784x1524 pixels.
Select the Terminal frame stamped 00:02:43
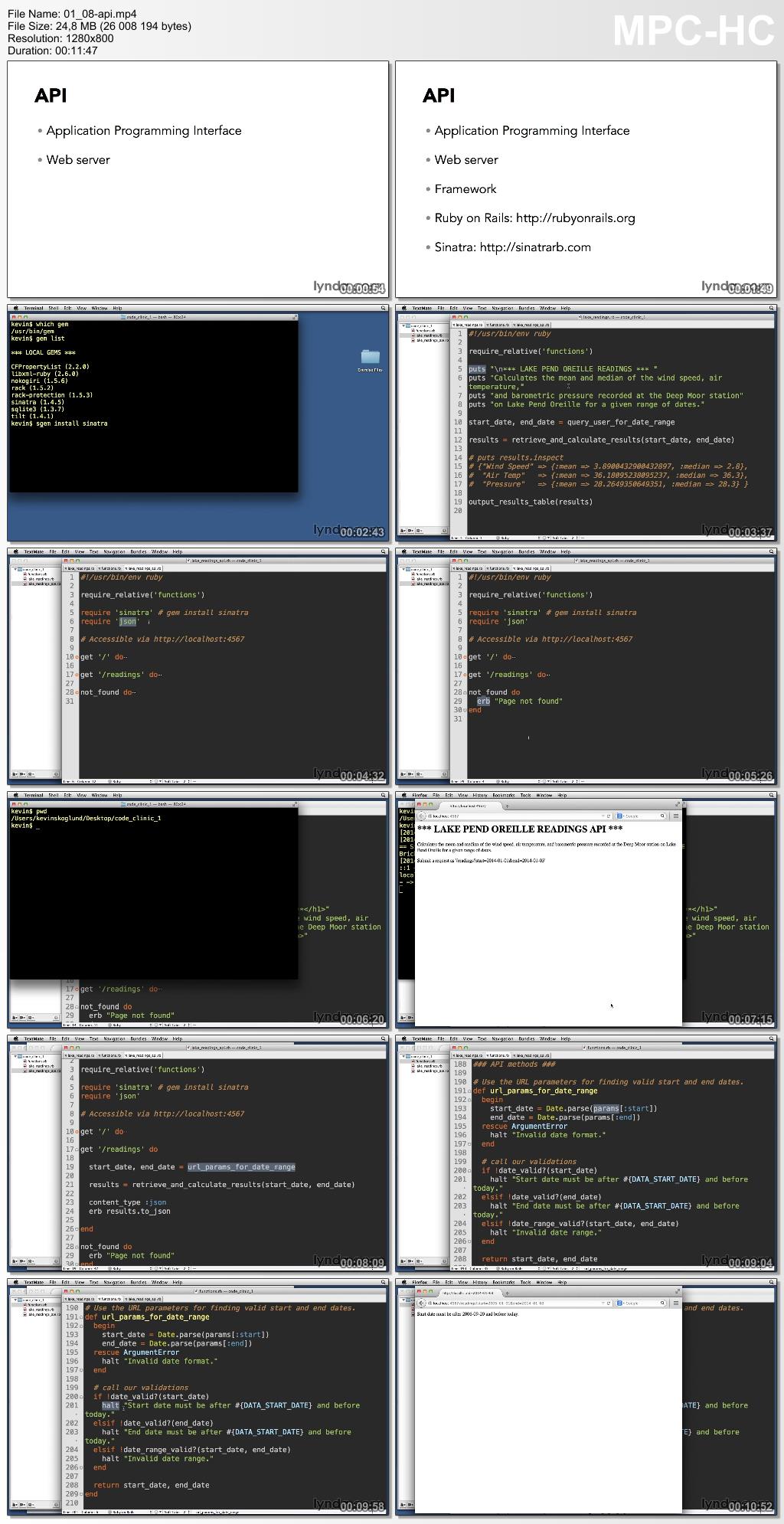click(x=198, y=423)
